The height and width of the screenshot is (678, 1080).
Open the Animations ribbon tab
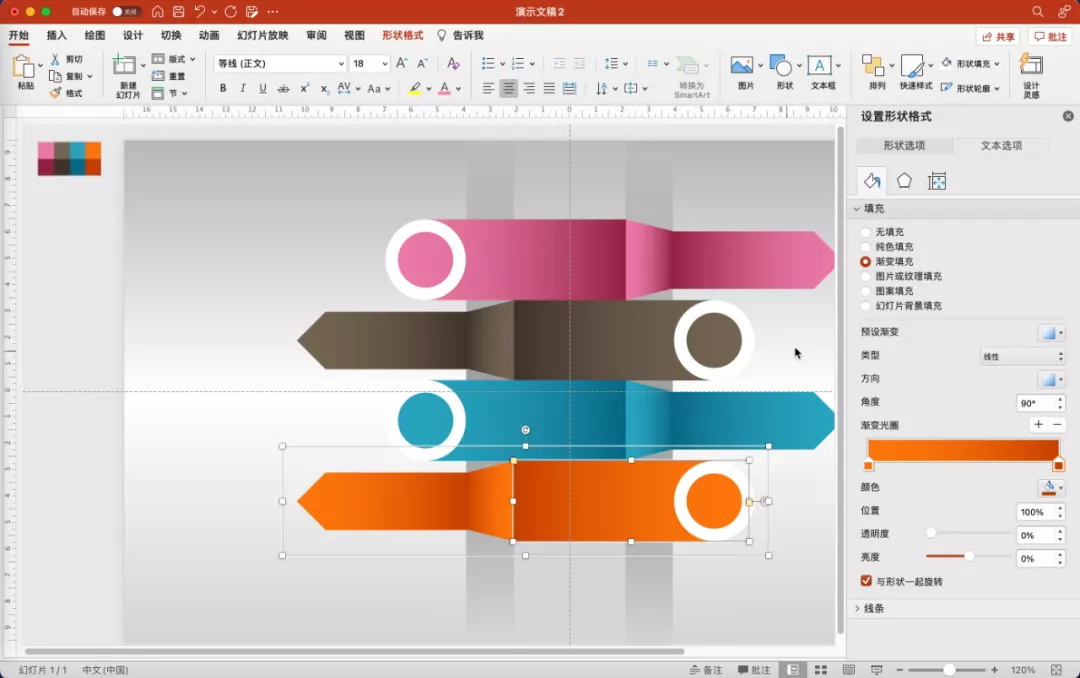click(x=209, y=35)
